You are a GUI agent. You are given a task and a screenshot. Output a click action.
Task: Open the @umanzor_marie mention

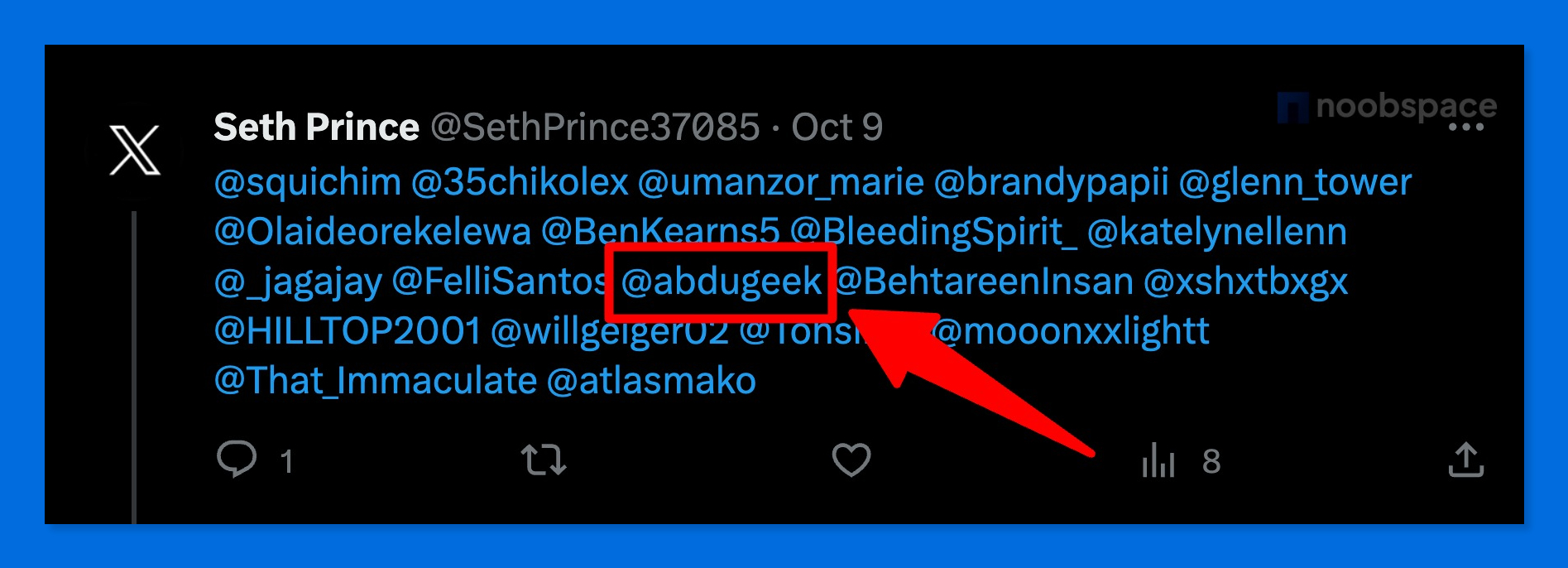tap(780, 183)
